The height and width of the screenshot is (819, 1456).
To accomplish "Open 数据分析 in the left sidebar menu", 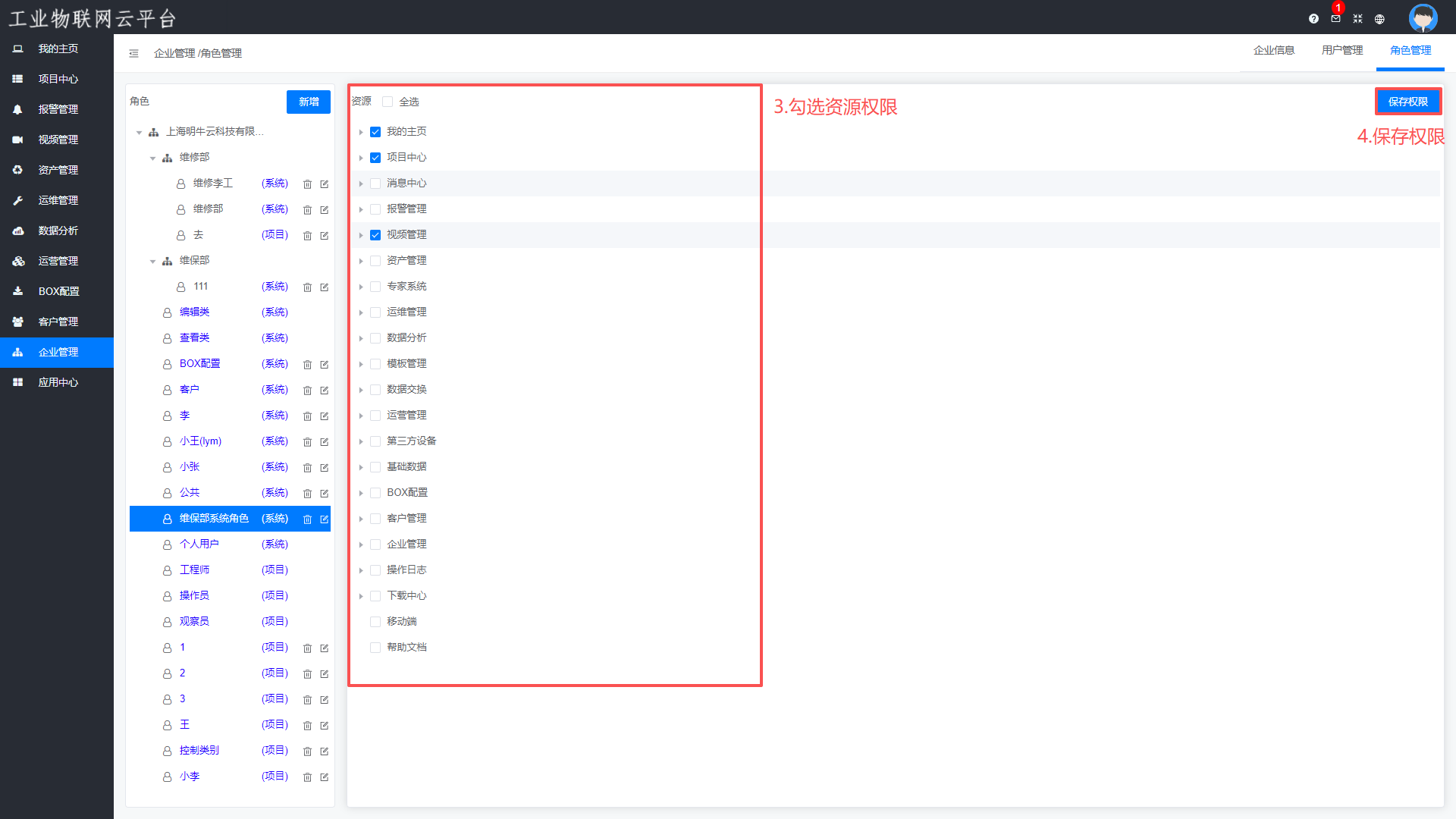I will pos(58,231).
